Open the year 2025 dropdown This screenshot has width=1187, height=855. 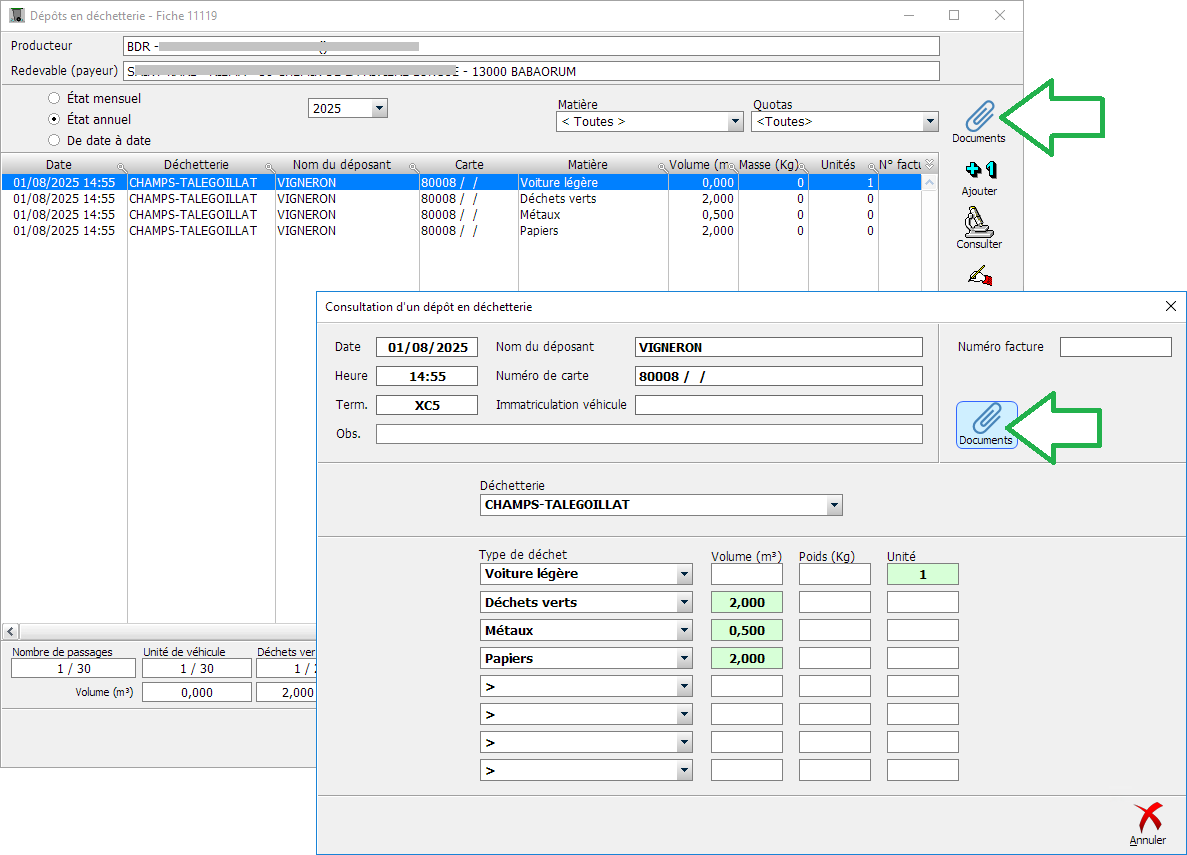[x=378, y=109]
